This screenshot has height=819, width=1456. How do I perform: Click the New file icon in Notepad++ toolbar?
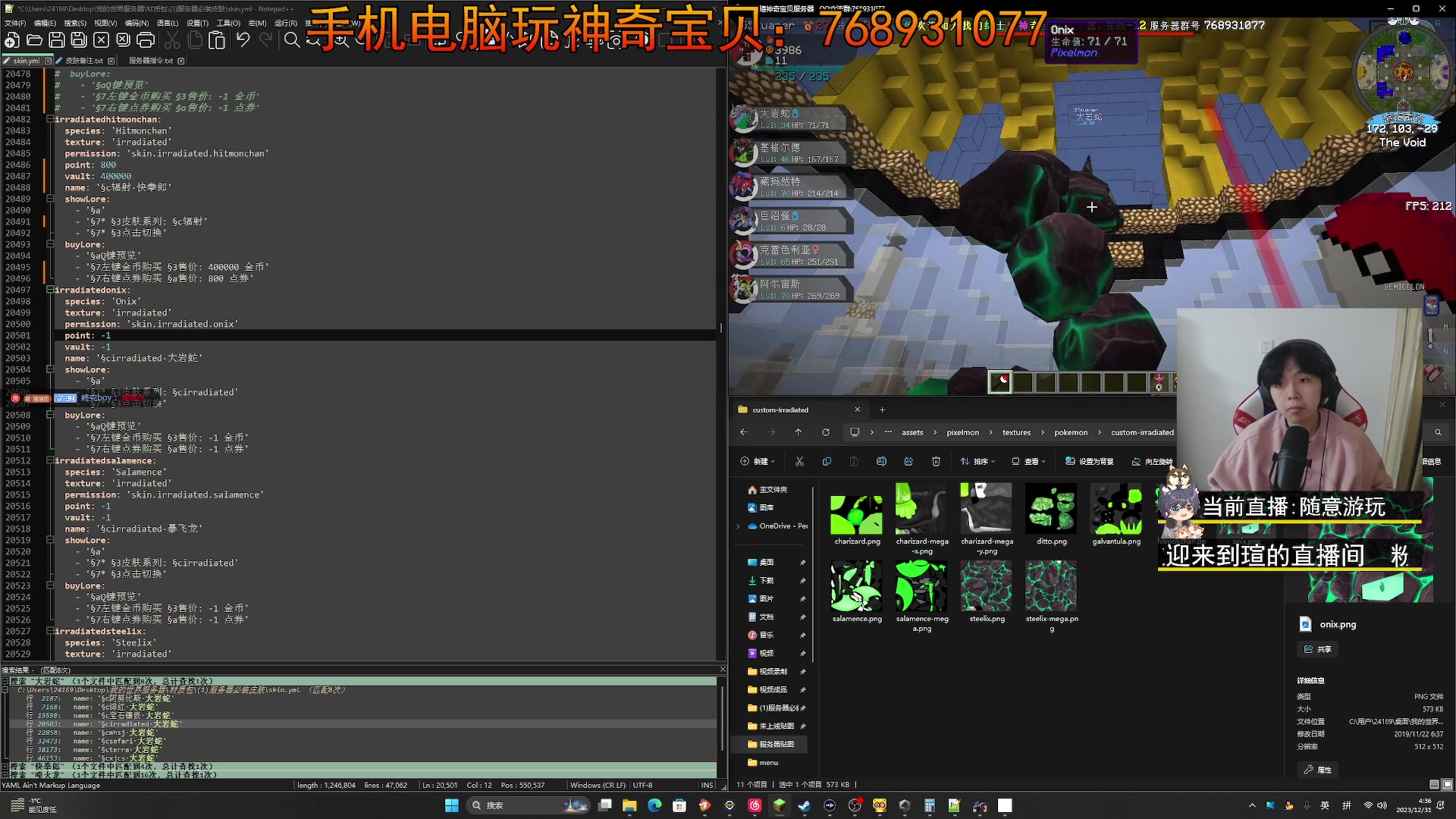pos(12,40)
